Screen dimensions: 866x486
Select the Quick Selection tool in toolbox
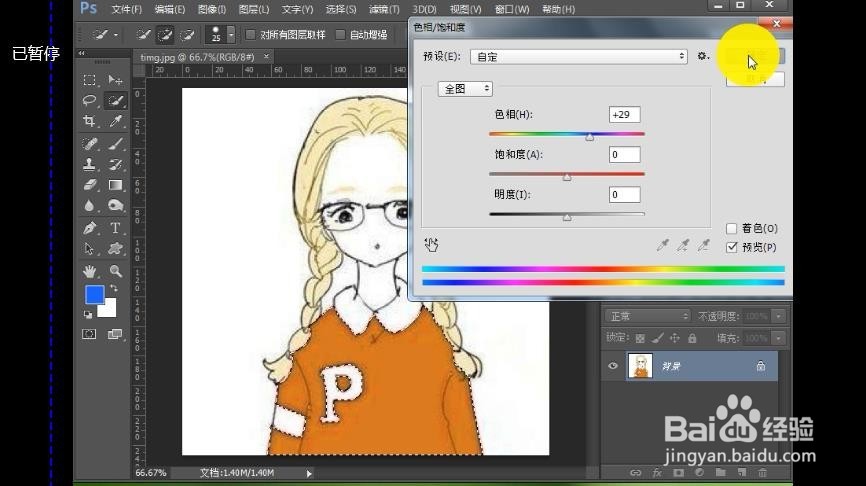coord(115,101)
